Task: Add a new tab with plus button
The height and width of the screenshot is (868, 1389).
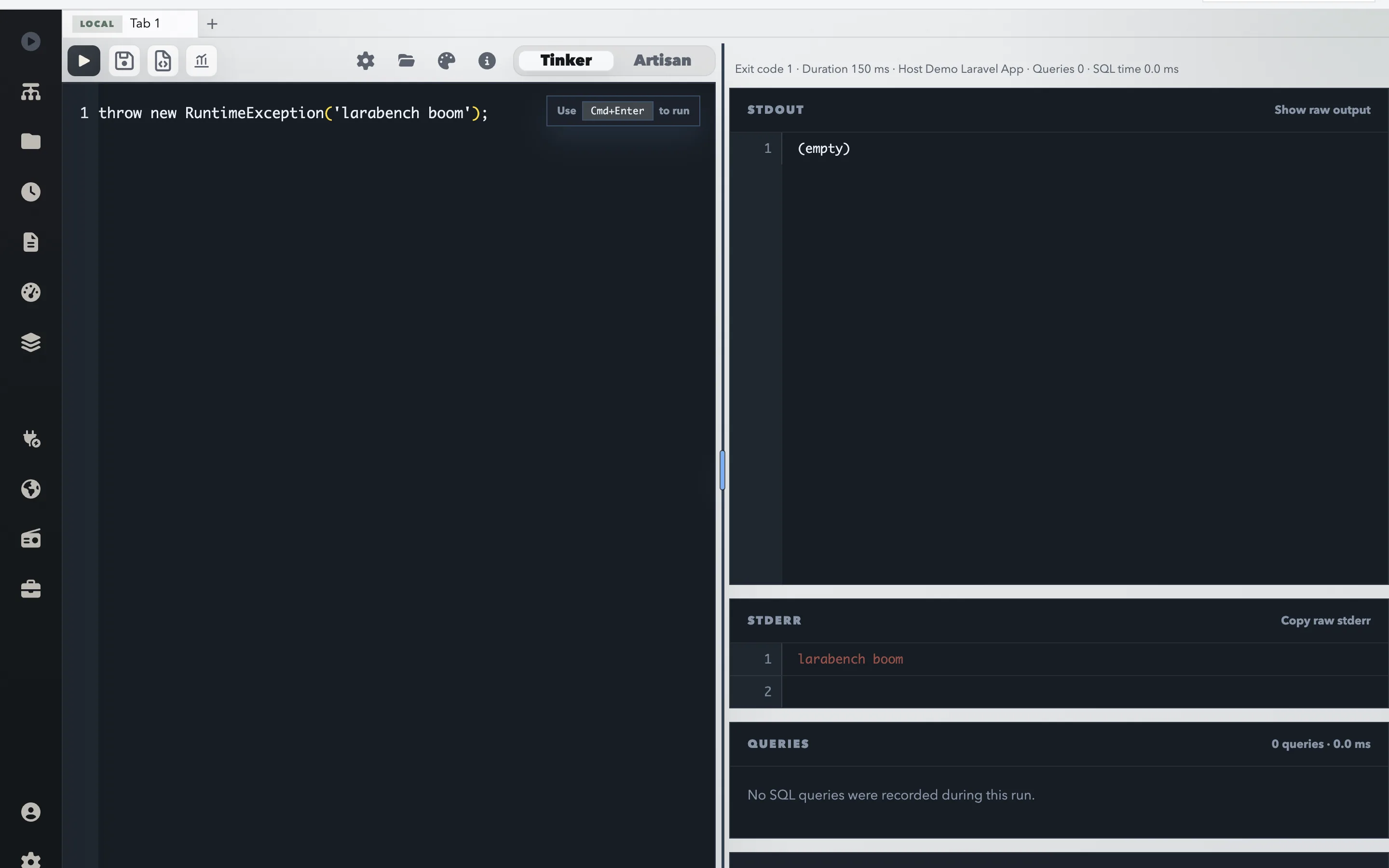Action: click(x=212, y=24)
